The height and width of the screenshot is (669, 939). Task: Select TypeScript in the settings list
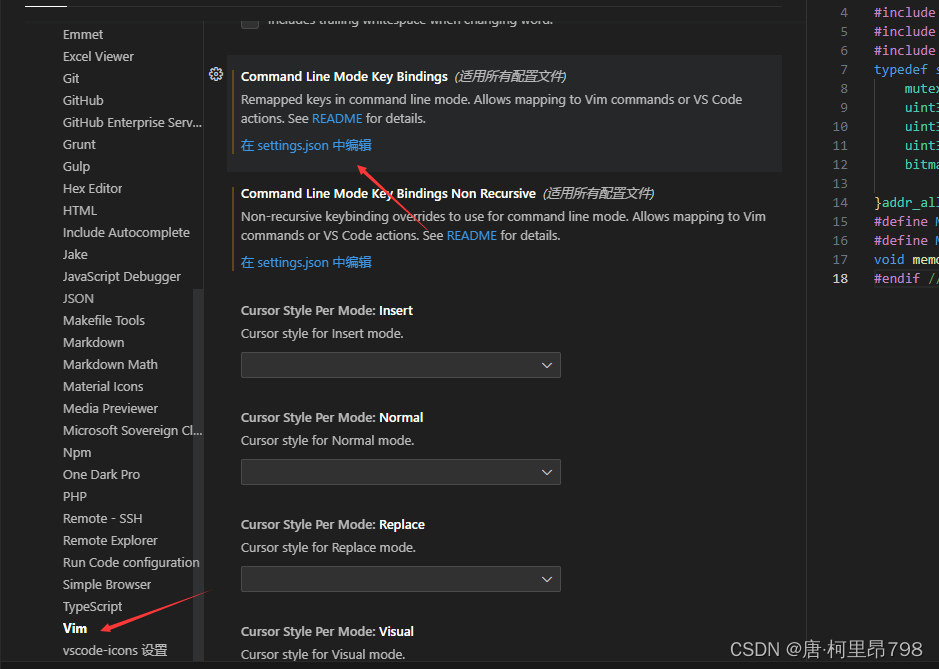pos(92,606)
